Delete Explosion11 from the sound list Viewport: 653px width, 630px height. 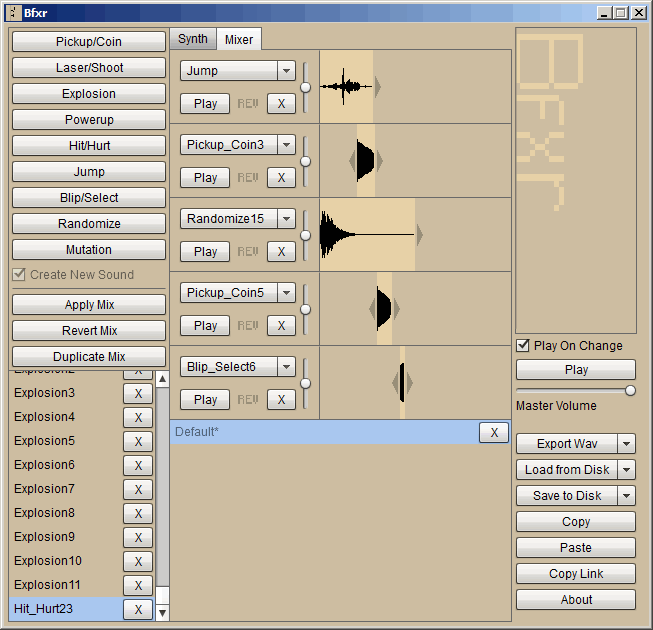[x=138, y=585]
